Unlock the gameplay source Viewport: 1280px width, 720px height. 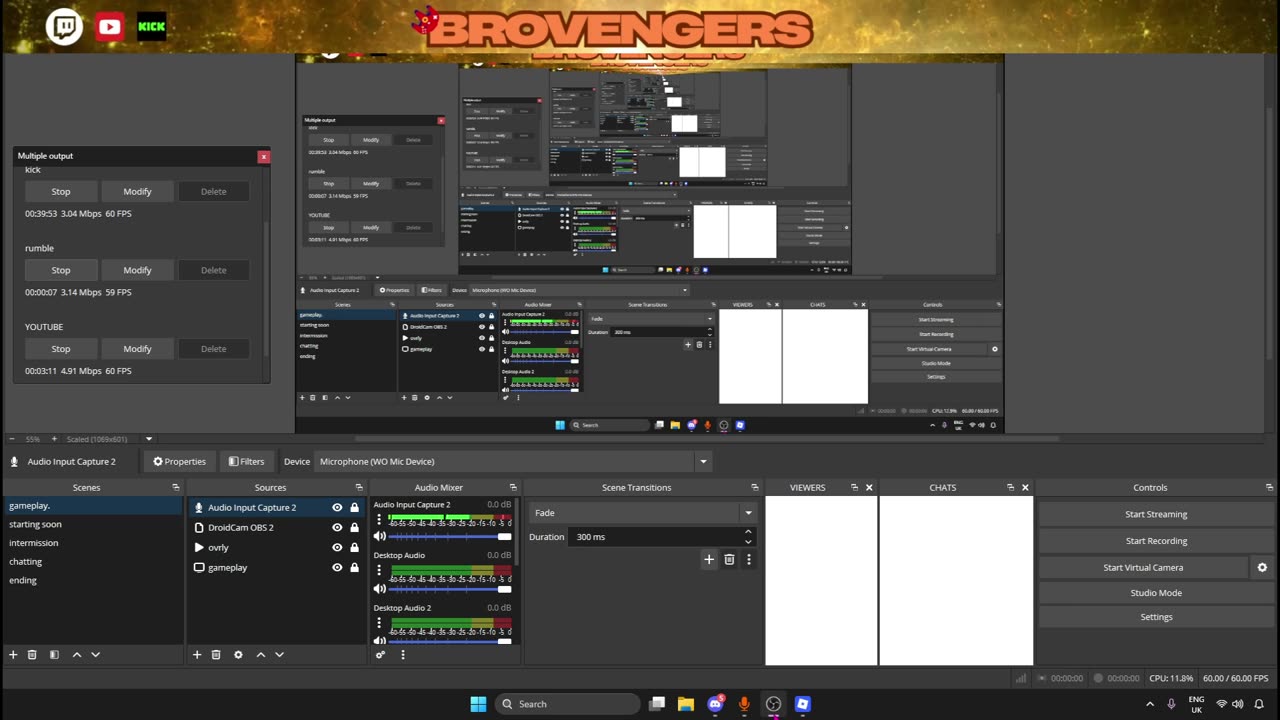pos(354,568)
